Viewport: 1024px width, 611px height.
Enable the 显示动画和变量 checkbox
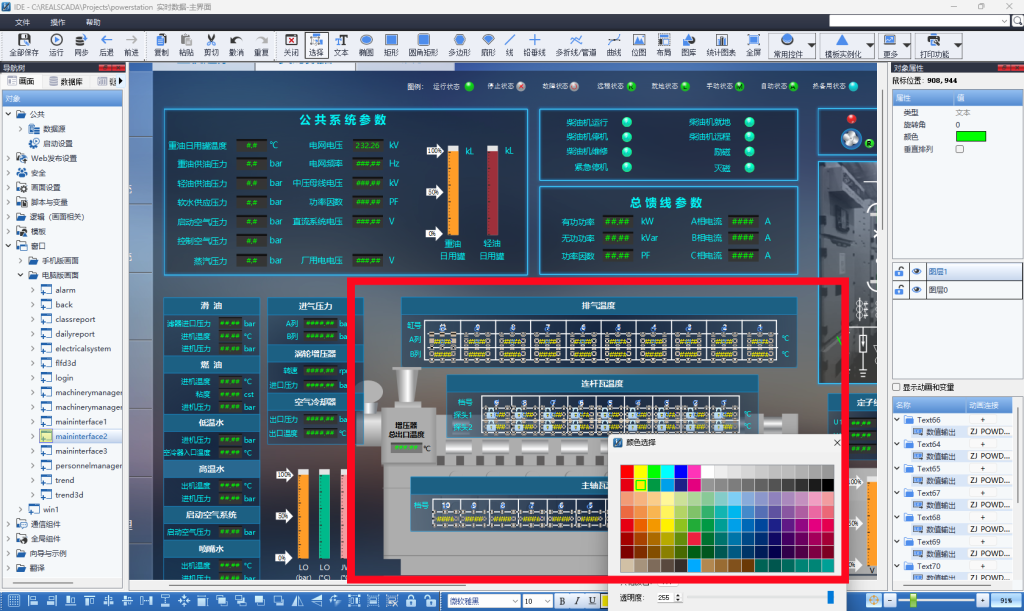coord(896,387)
